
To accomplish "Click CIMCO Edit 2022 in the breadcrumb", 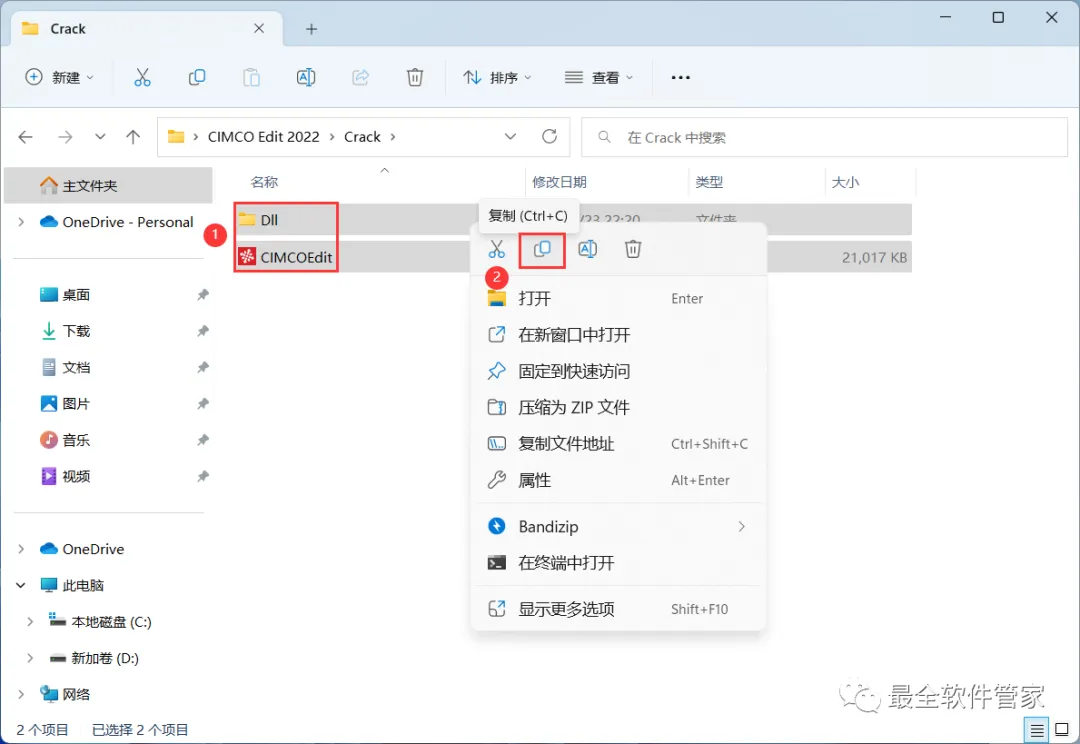I will tap(264, 137).
